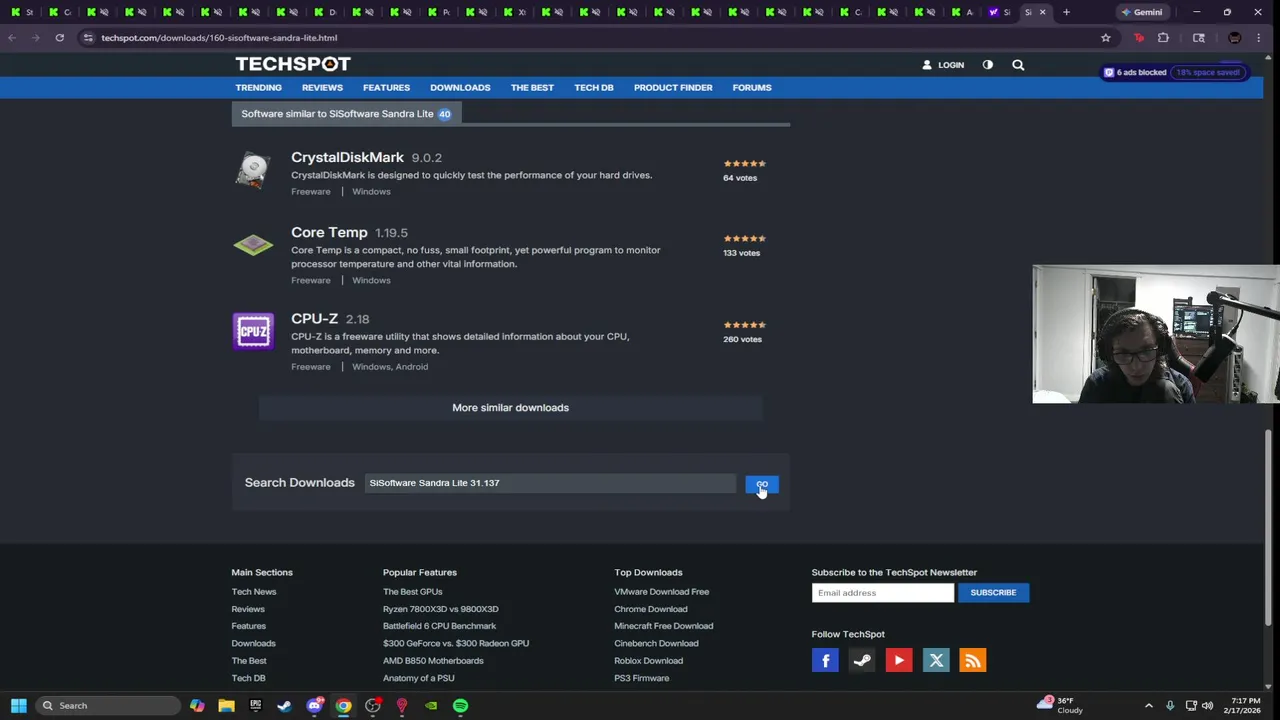This screenshot has width=1280, height=720.
Task: Open Tech News footer link
Action: [254, 592]
